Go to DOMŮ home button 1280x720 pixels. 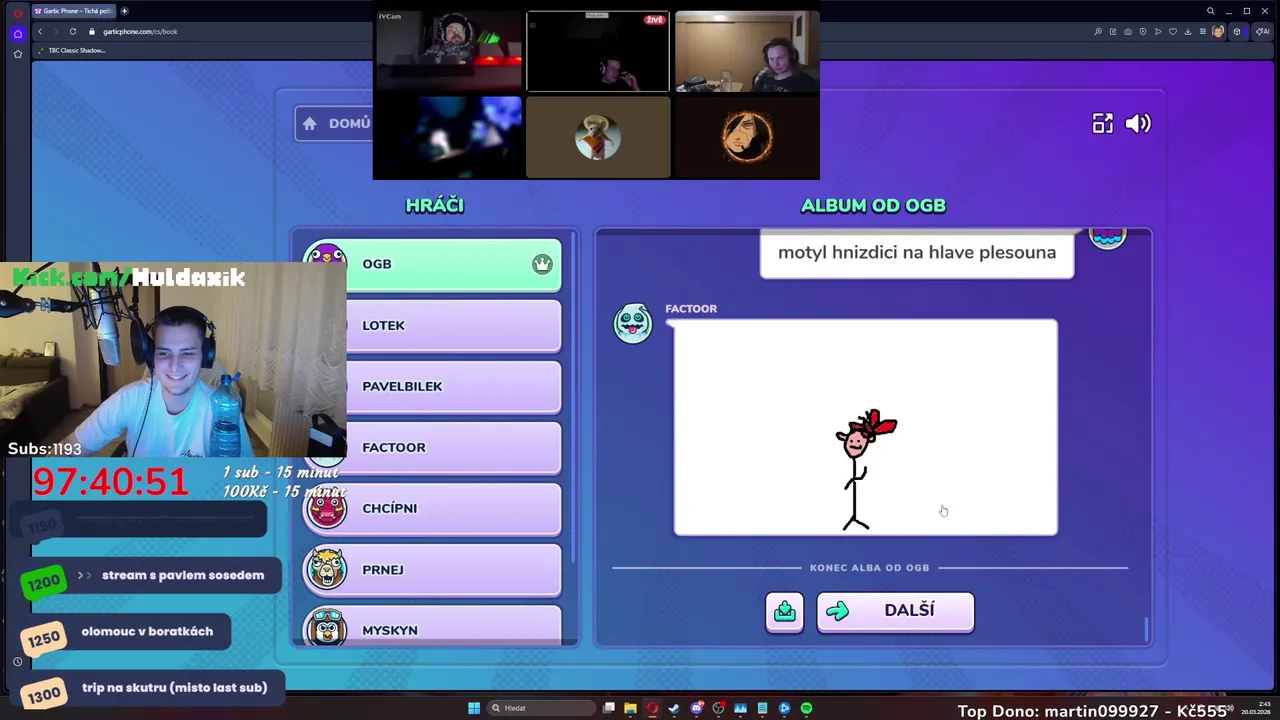click(334, 123)
